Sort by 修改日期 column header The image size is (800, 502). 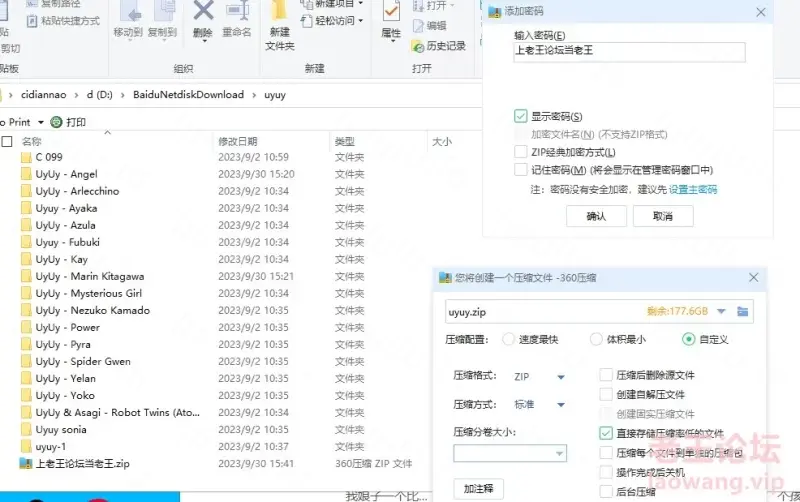238,141
